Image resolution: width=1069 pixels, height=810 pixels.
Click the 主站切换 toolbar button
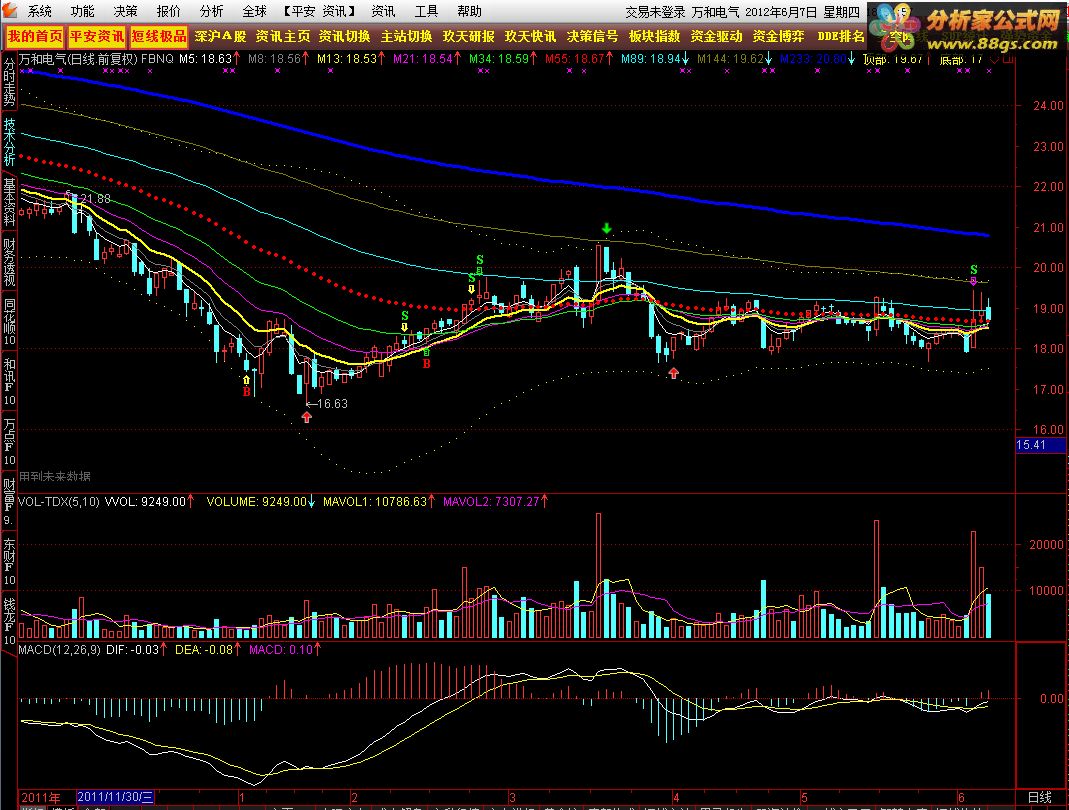406,36
